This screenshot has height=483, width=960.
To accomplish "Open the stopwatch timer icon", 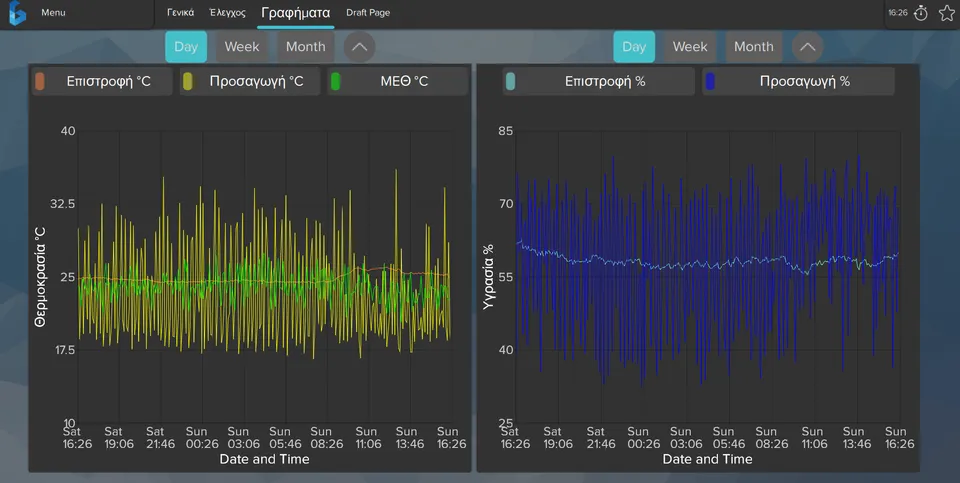I will pyautogui.click(x=921, y=13).
